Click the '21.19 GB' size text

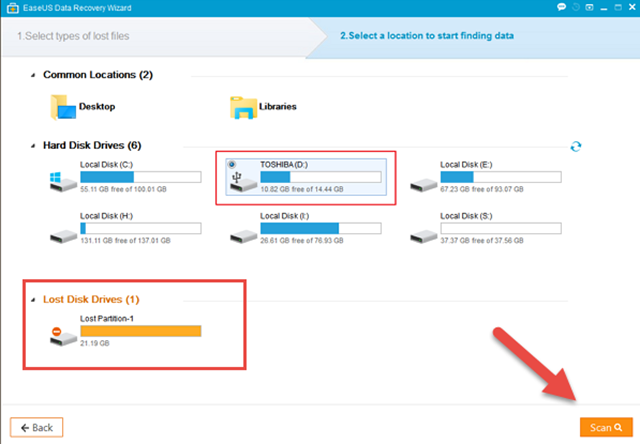click(95, 343)
